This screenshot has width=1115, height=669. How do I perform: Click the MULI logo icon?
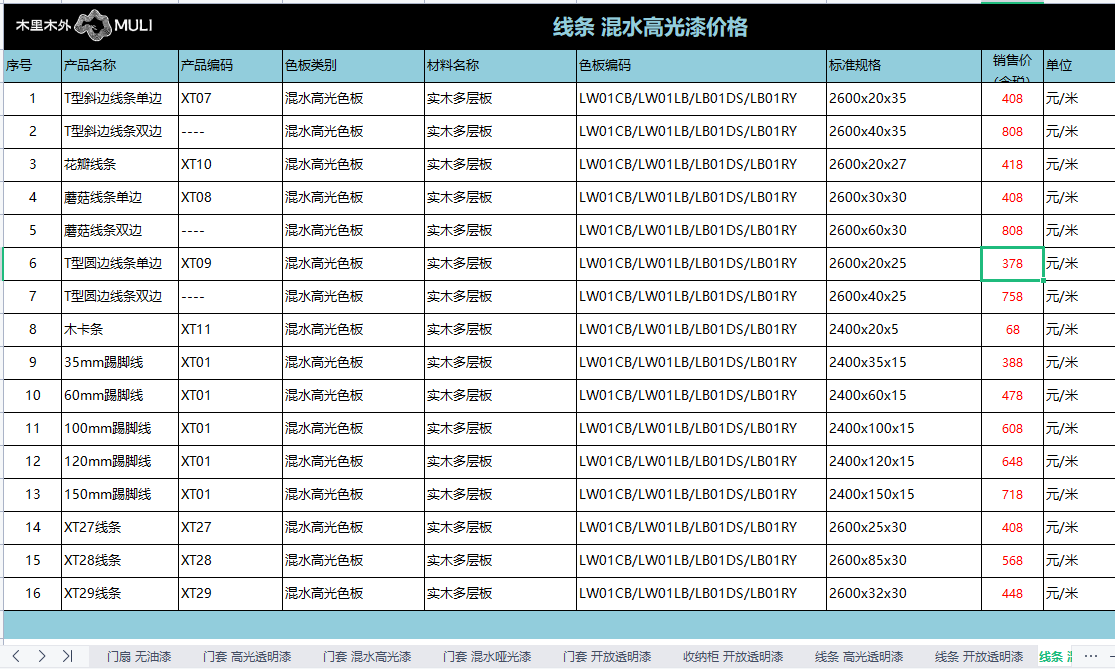(x=93, y=25)
